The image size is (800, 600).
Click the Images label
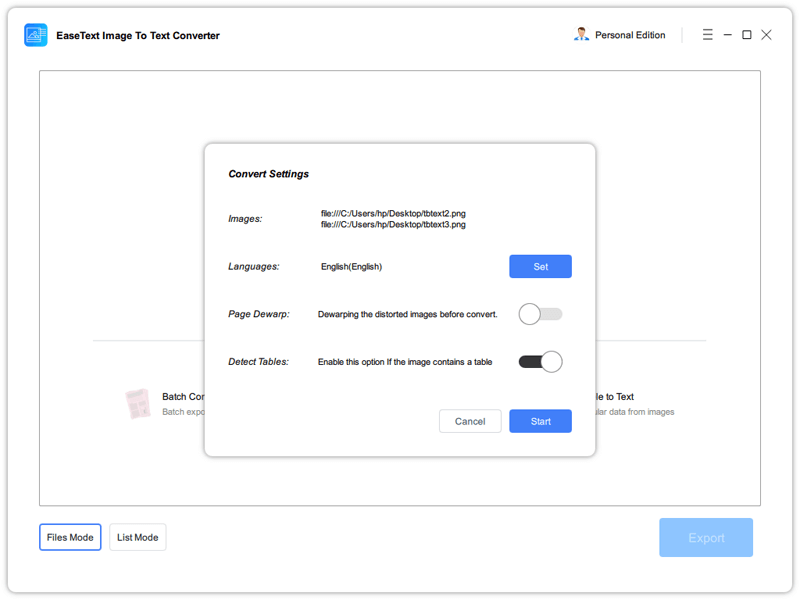click(x=245, y=219)
